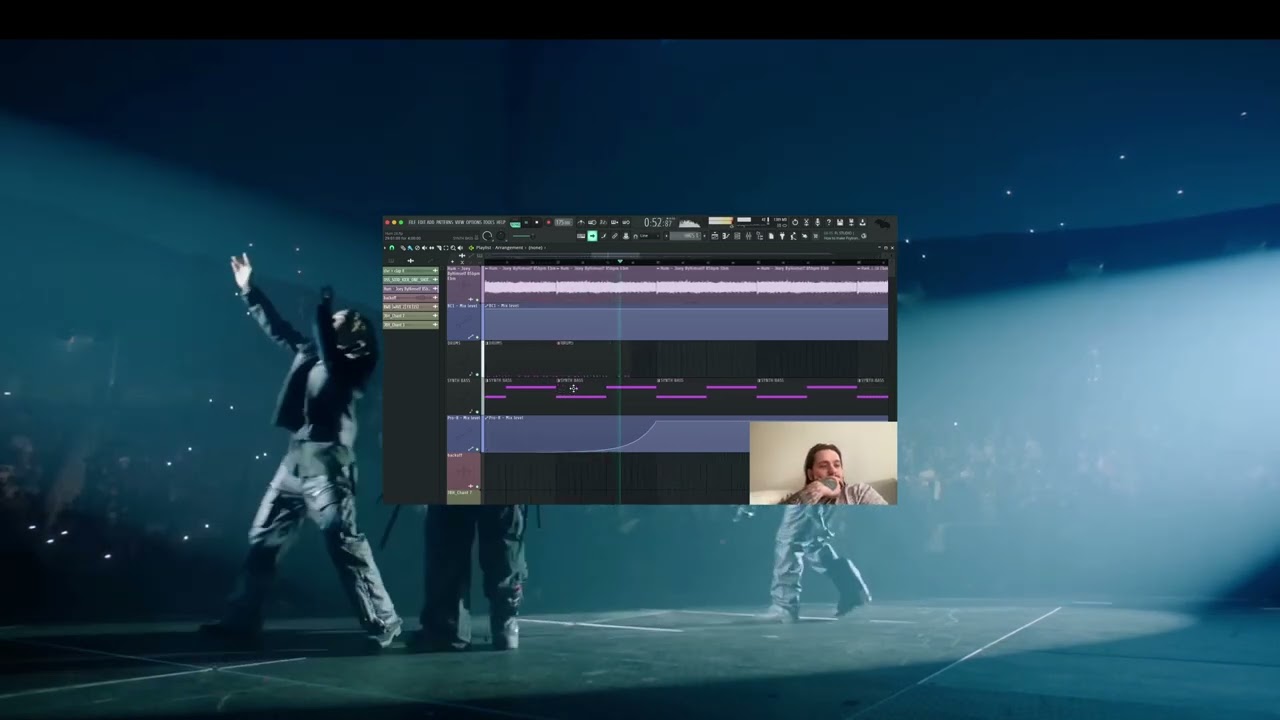
Task: Select the playlist slip tool
Action: click(431, 248)
